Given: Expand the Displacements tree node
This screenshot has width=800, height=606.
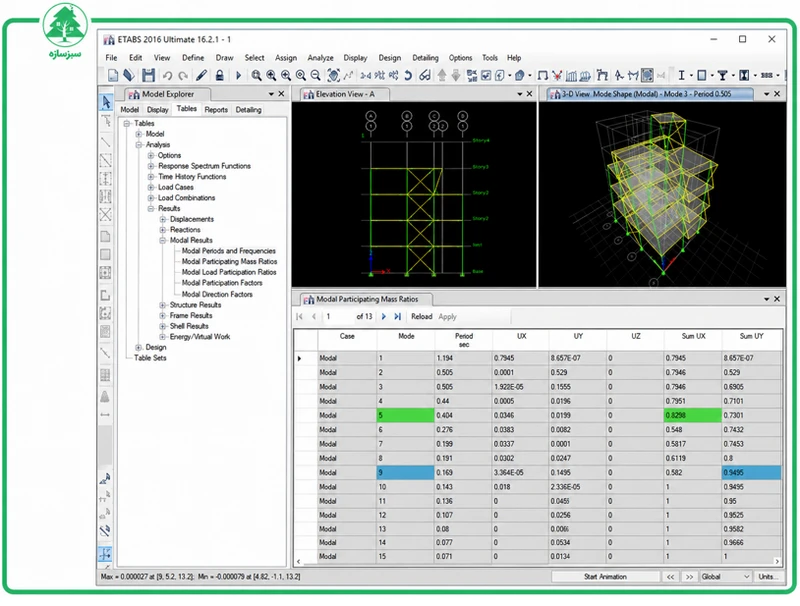Looking at the screenshot, I should (163, 219).
